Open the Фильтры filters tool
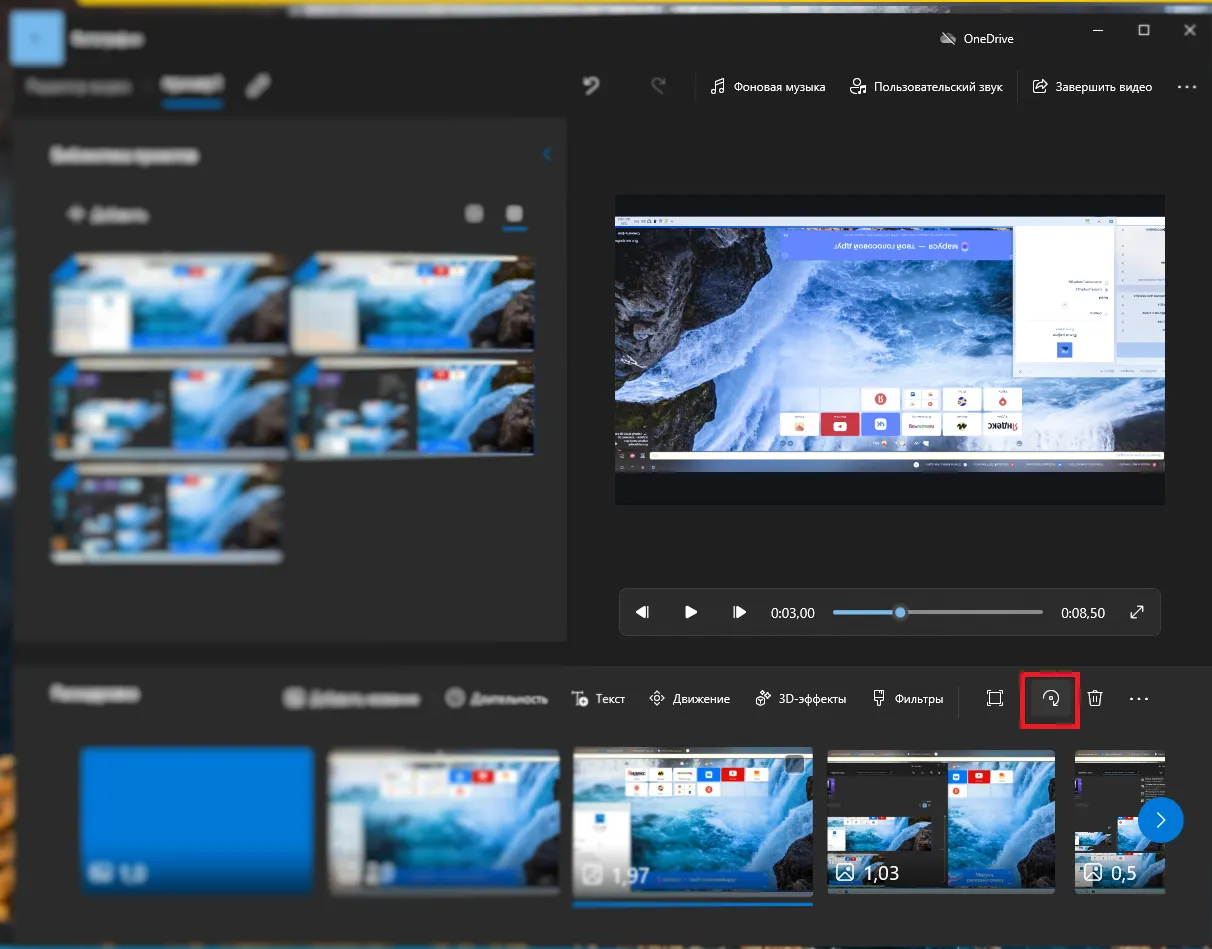 coord(907,699)
